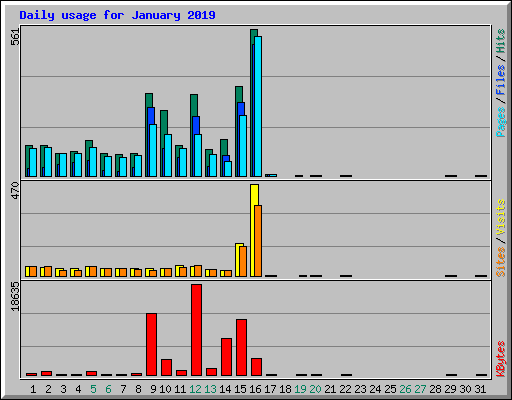Viewport: 512px width, 400px height.
Task: Click day 23 on the x-axis
Action: [360, 389]
